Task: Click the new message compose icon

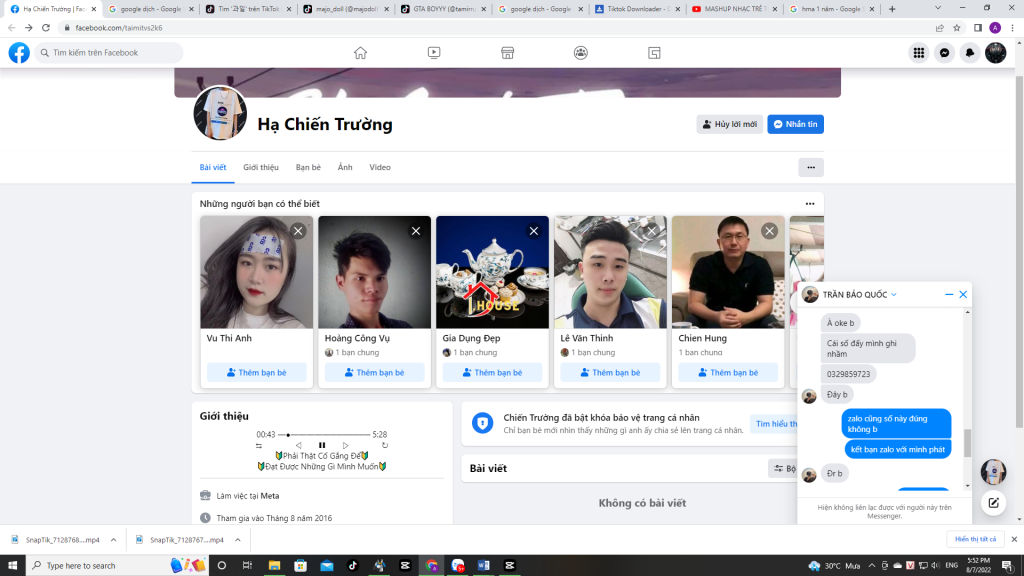Action: point(993,503)
